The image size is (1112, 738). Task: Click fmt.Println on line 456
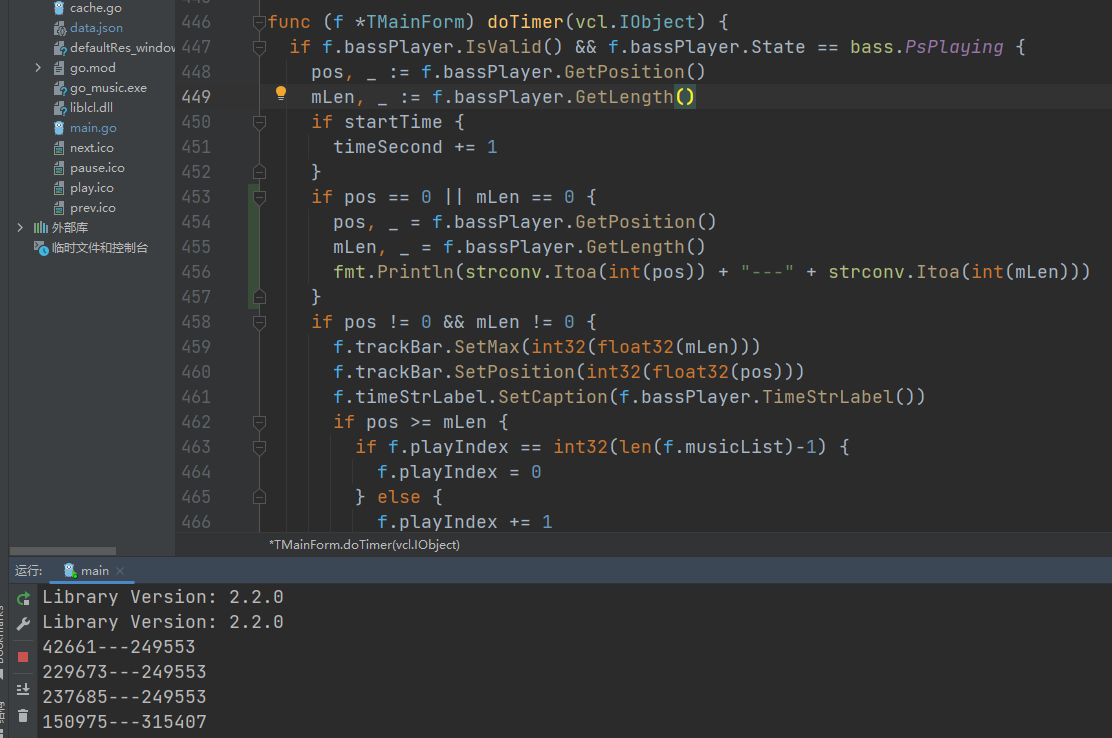click(x=393, y=272)
